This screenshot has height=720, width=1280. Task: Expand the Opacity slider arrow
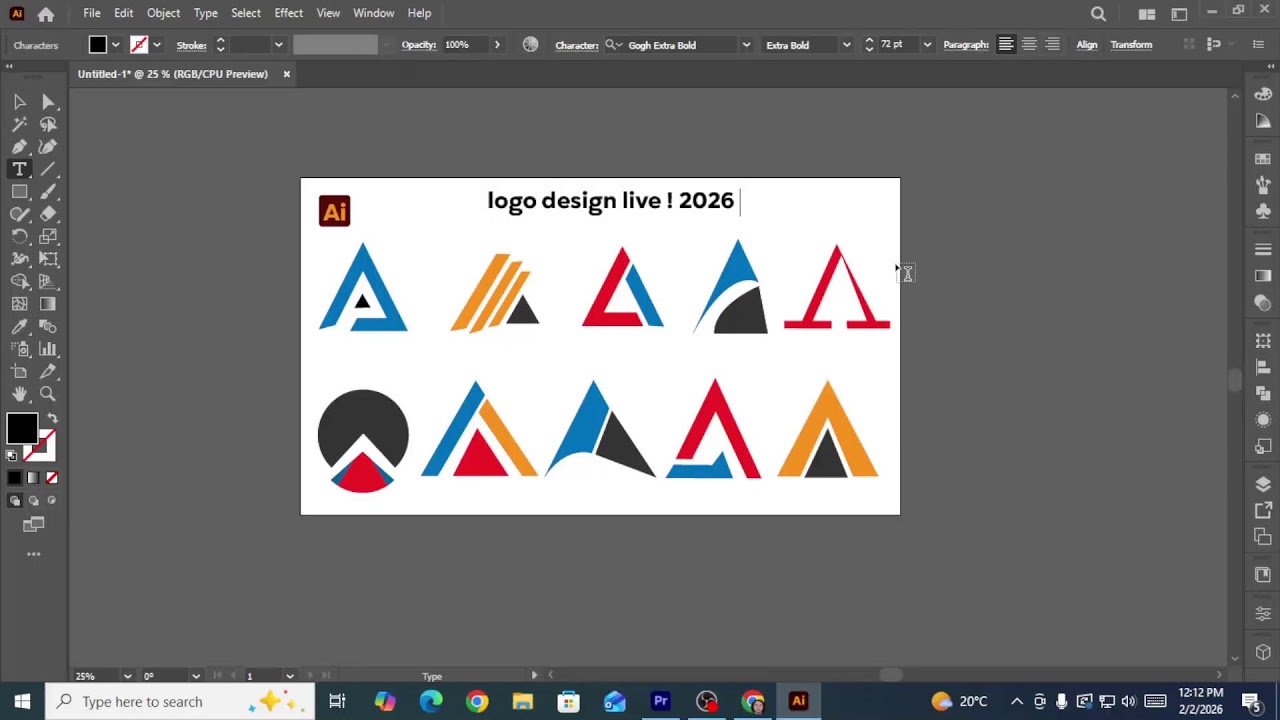(497, 45)
